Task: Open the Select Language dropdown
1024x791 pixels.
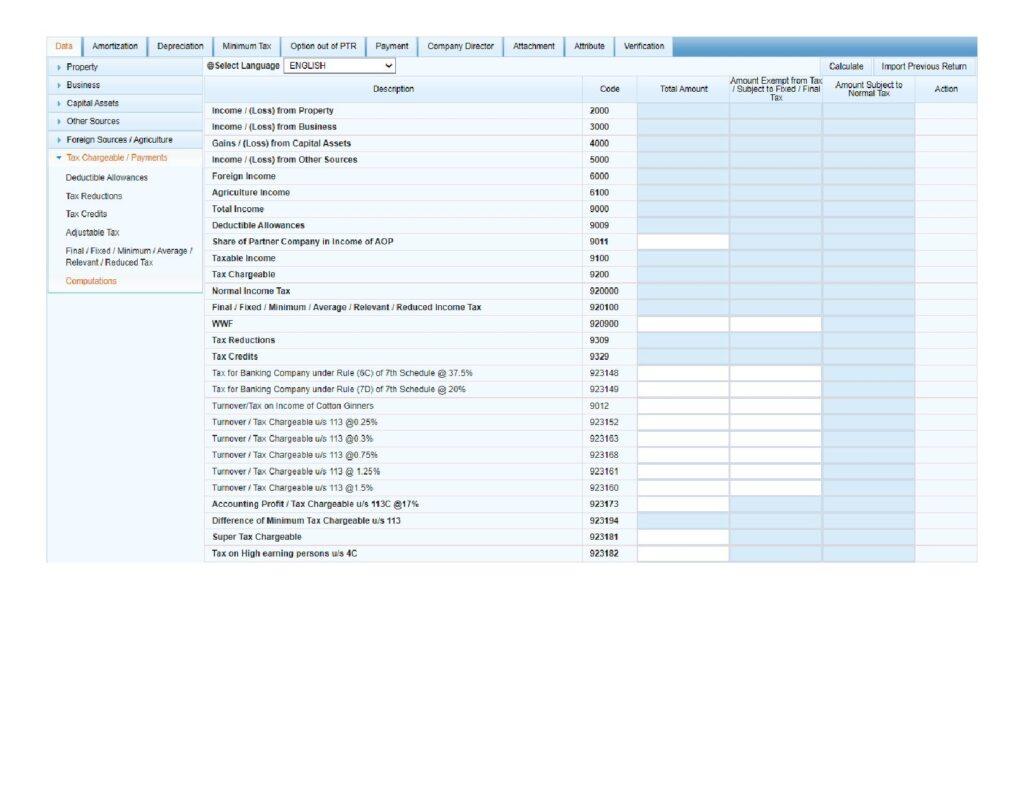Action: coord(340,66)
